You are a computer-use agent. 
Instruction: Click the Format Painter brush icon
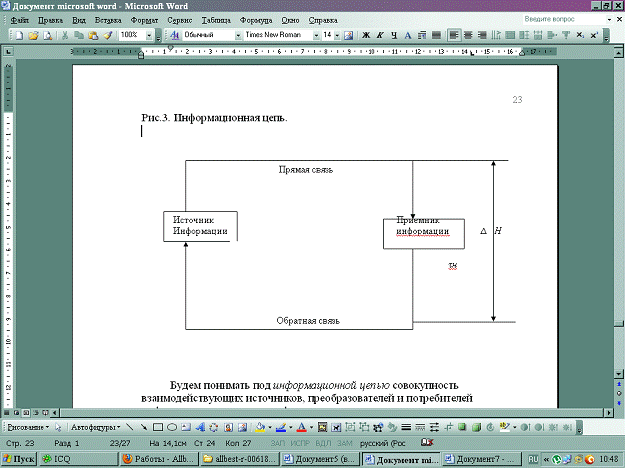[x=107, y=35]
